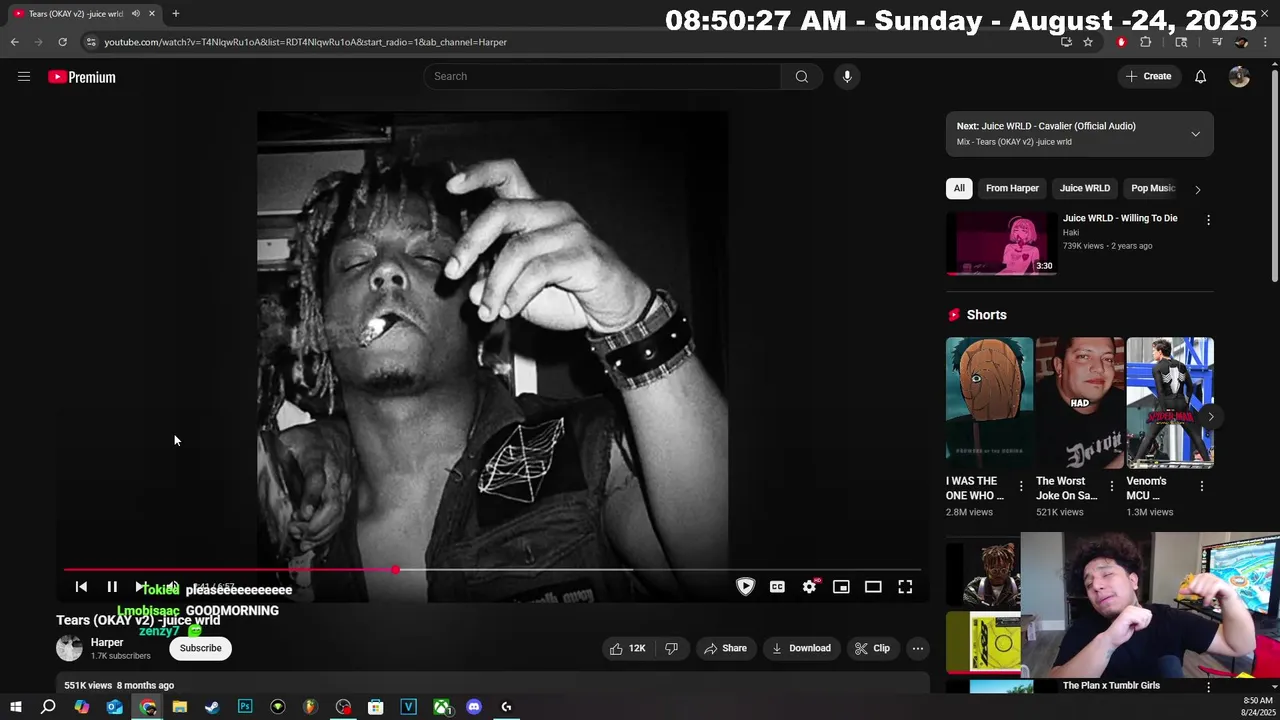This screenshot has width=1280, height=720.
Task: Open the Chrome extensions puzzle icon
Action: [x=1146, y=42]
